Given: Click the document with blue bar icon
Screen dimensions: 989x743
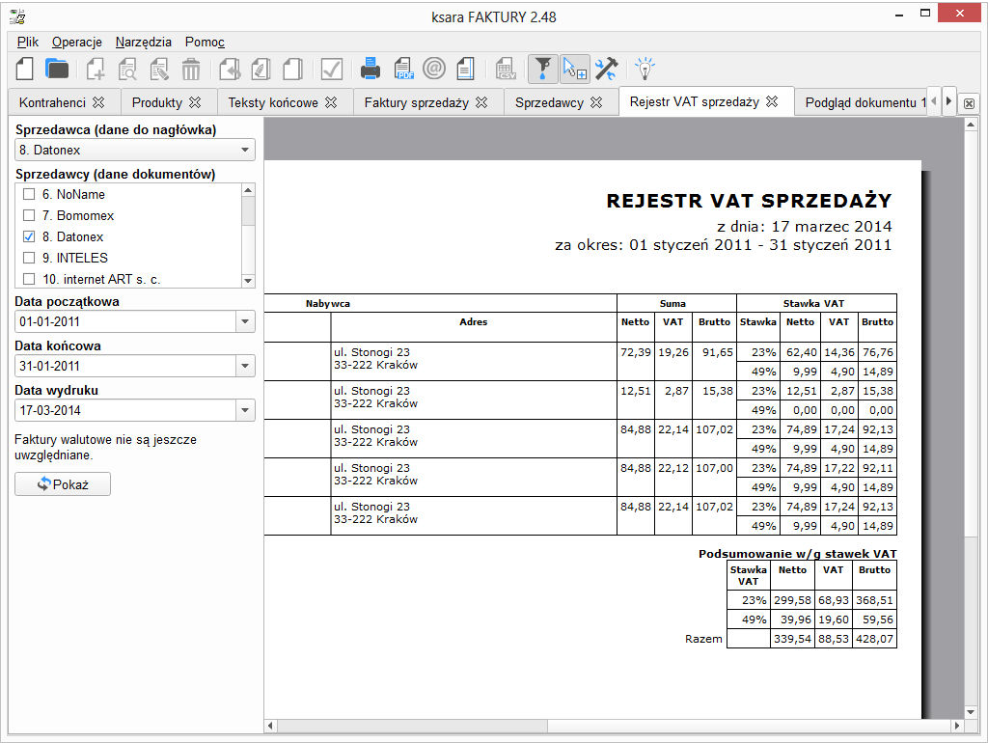Looking at the screenshot, I should point(465,69).
